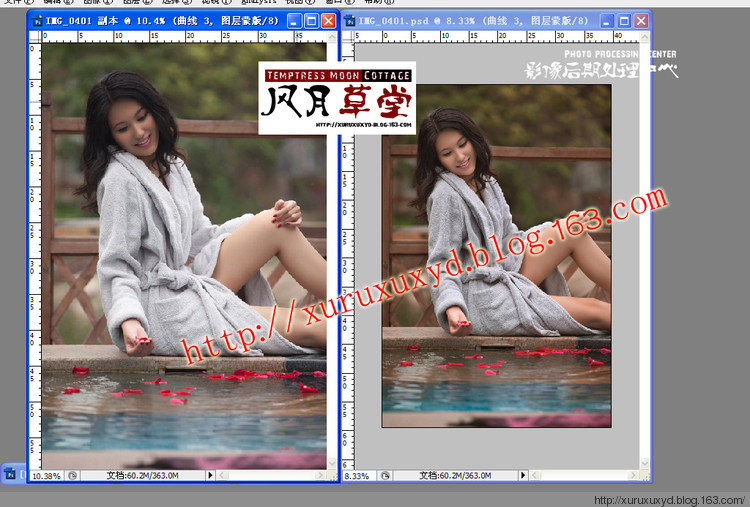Open the status bar arrow menu in IMG_0401 副本 window

pos(210,475)
